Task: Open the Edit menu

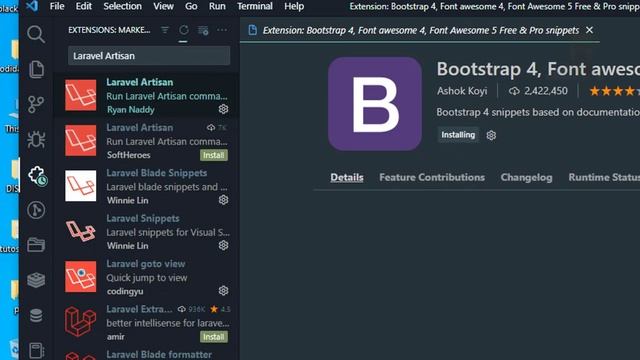Action: (83, 6)
